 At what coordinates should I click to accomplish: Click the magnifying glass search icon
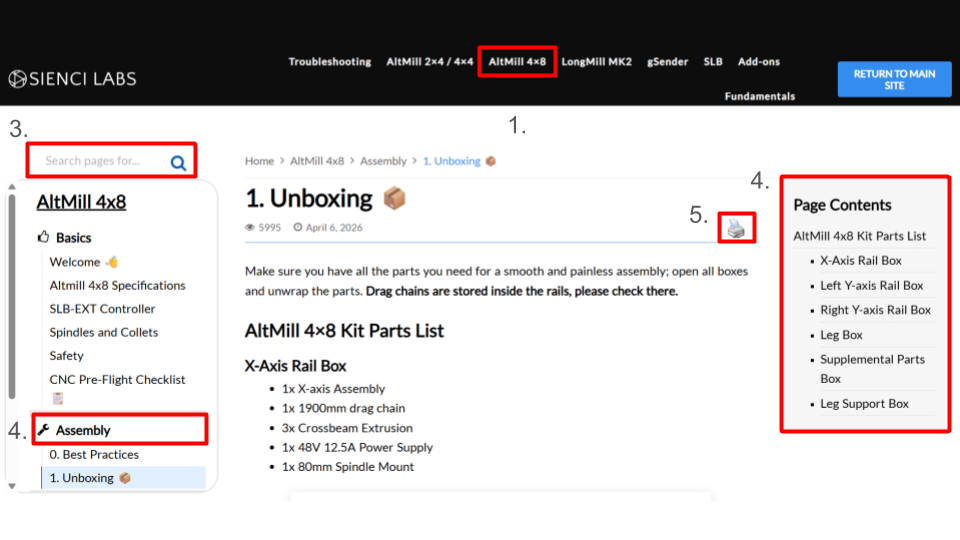(x=178, y=163)
